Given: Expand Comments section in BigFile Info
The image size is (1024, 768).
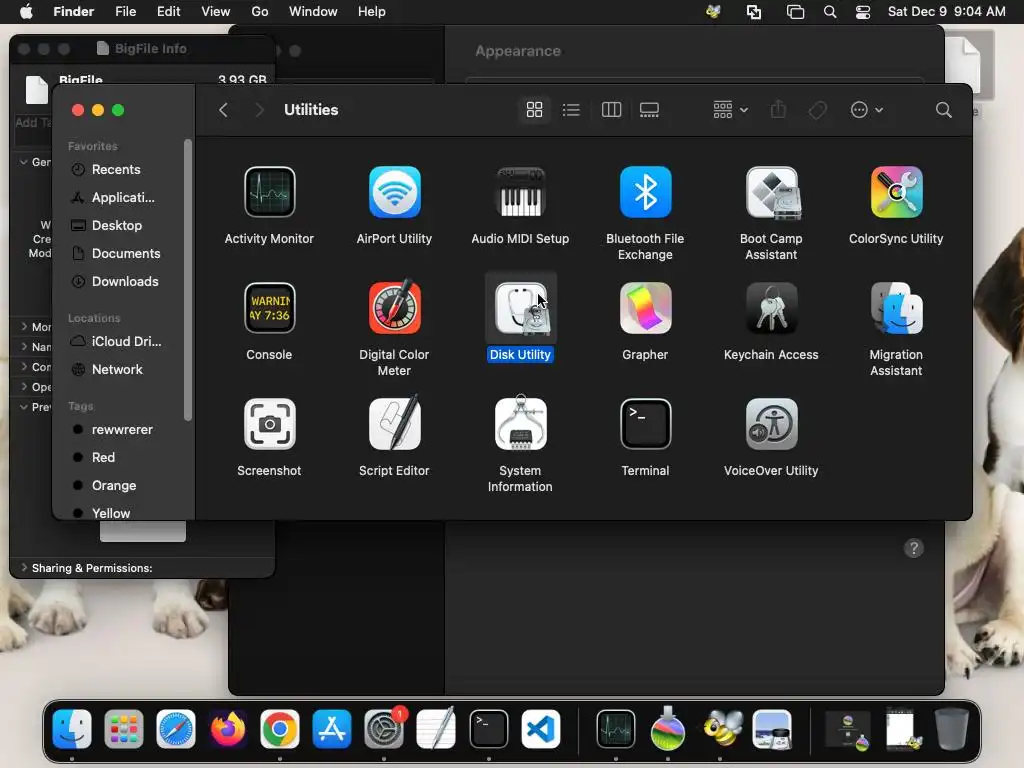Looking at the screenshot, I should pyautogui.click(x=24, y=366).
